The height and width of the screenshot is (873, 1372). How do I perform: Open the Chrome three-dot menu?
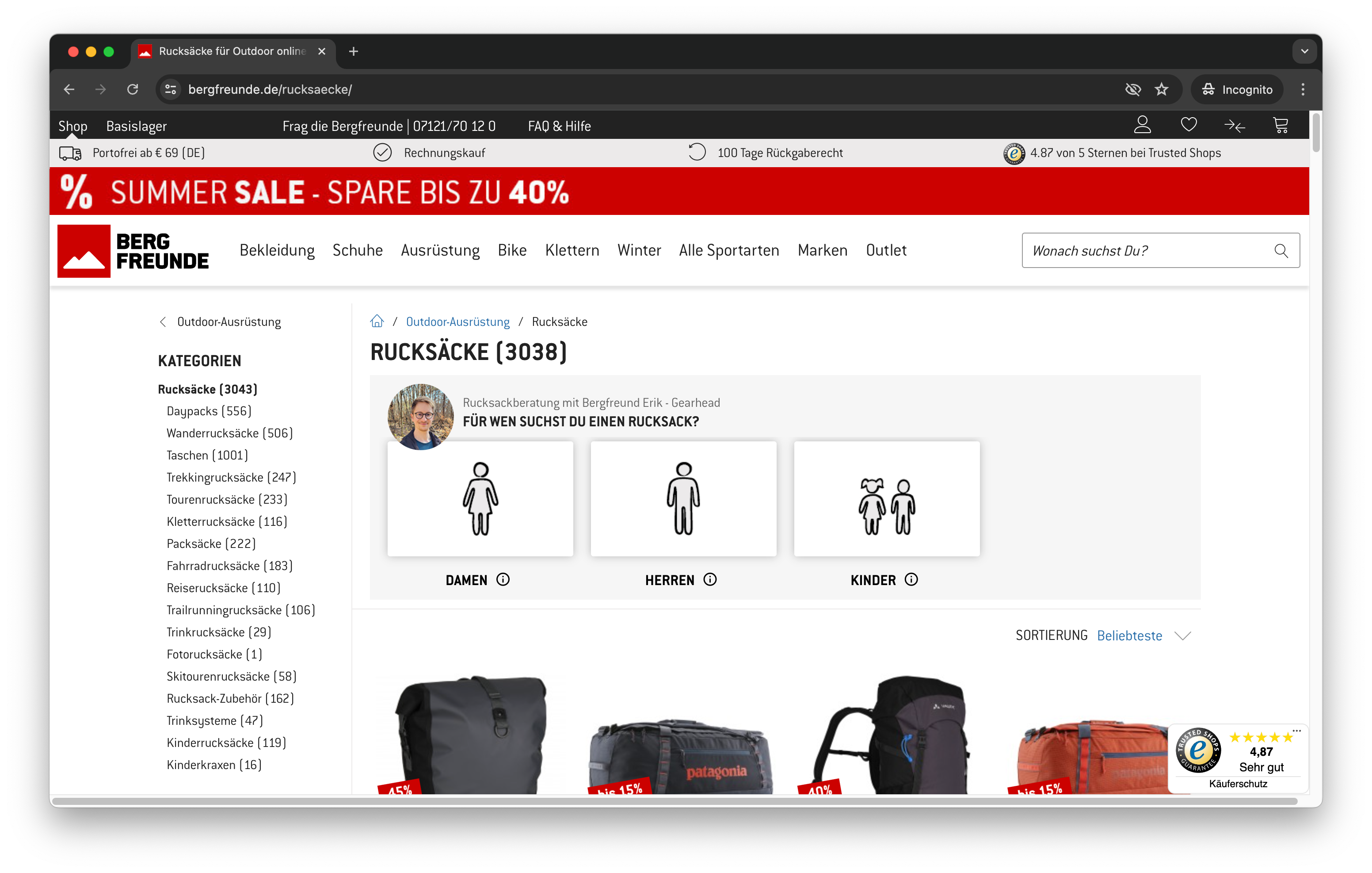click(1303, 89)
